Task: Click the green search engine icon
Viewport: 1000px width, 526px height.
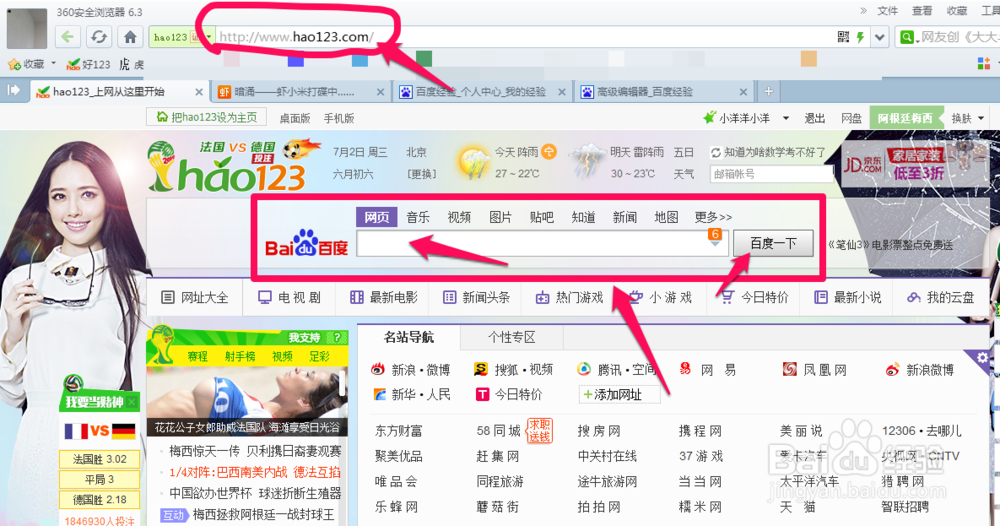Action: click(906, 37)
